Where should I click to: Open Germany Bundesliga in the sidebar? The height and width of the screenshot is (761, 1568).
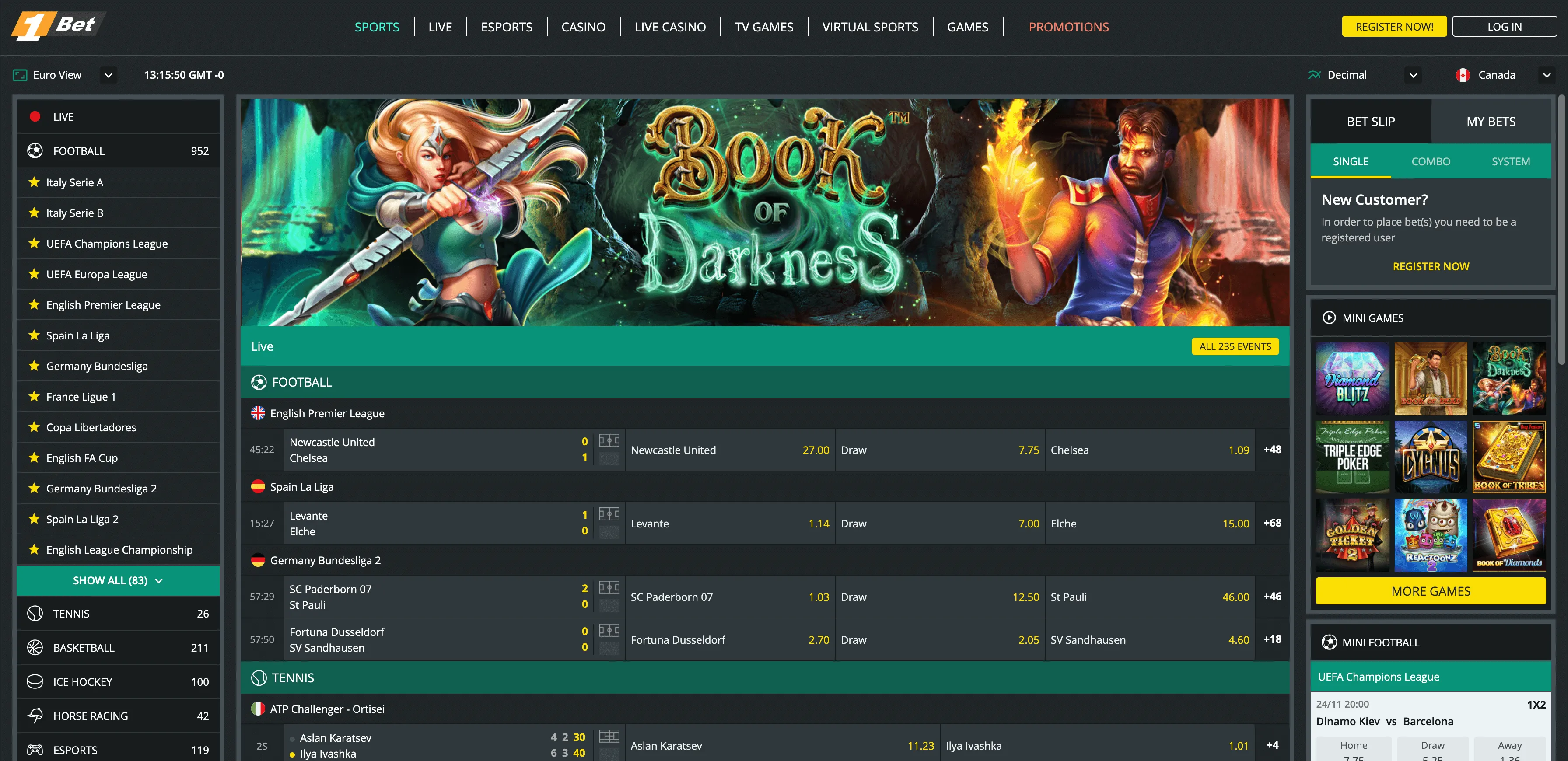pyautogui.click(x=118, y=366)
